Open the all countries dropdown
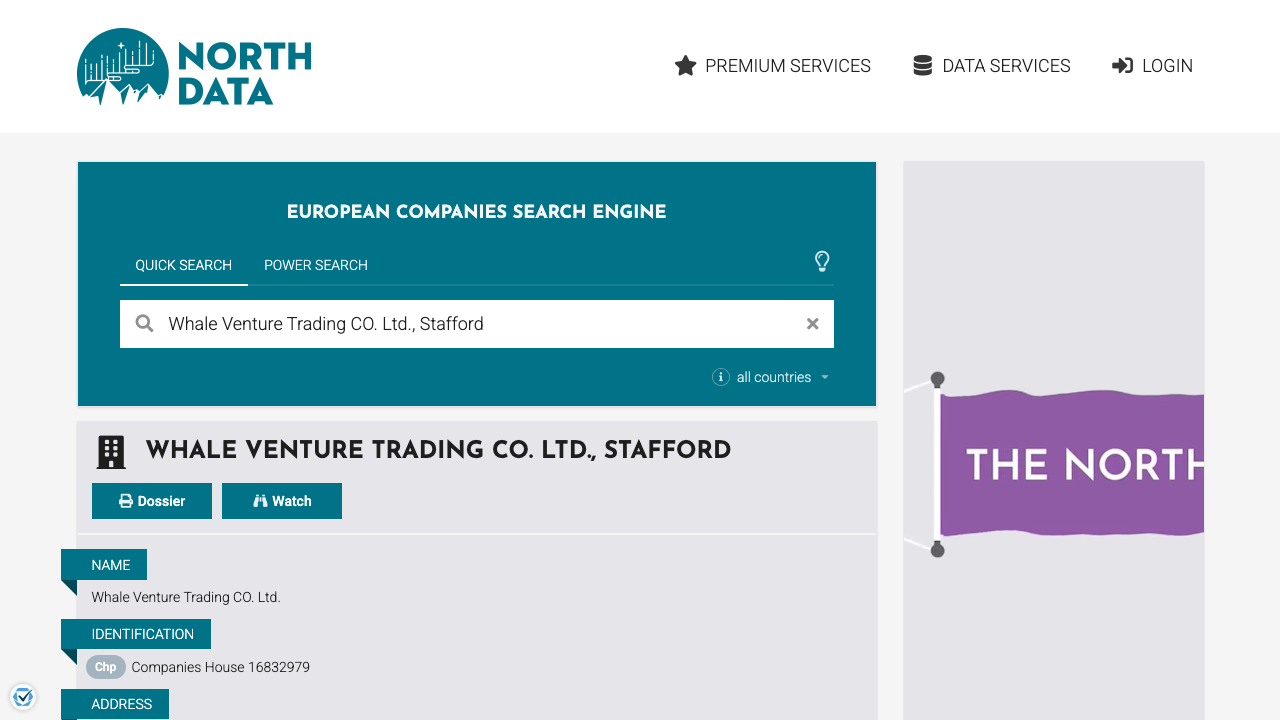1280x720 pixels. click(773, 377)
